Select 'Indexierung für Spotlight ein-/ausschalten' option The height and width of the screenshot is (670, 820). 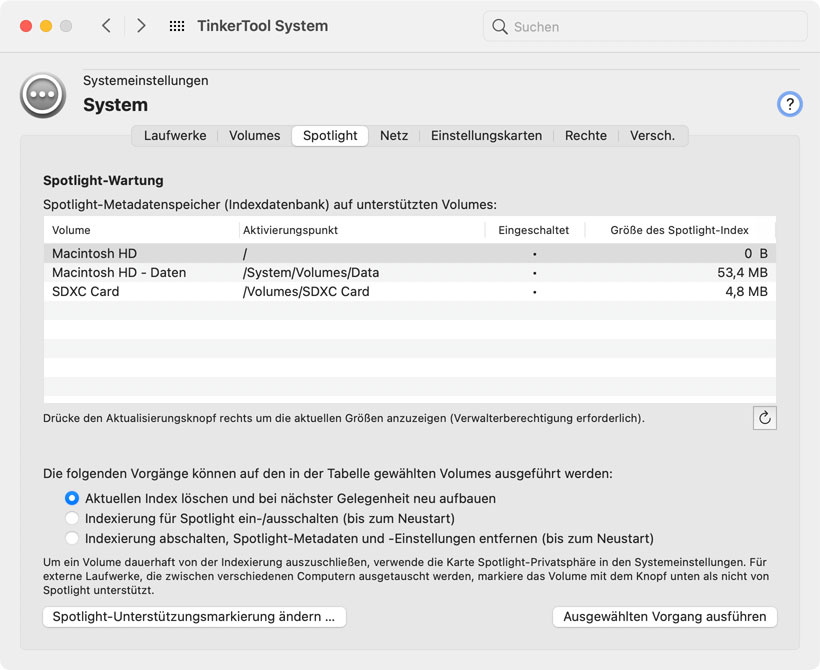tap(72, 518)
